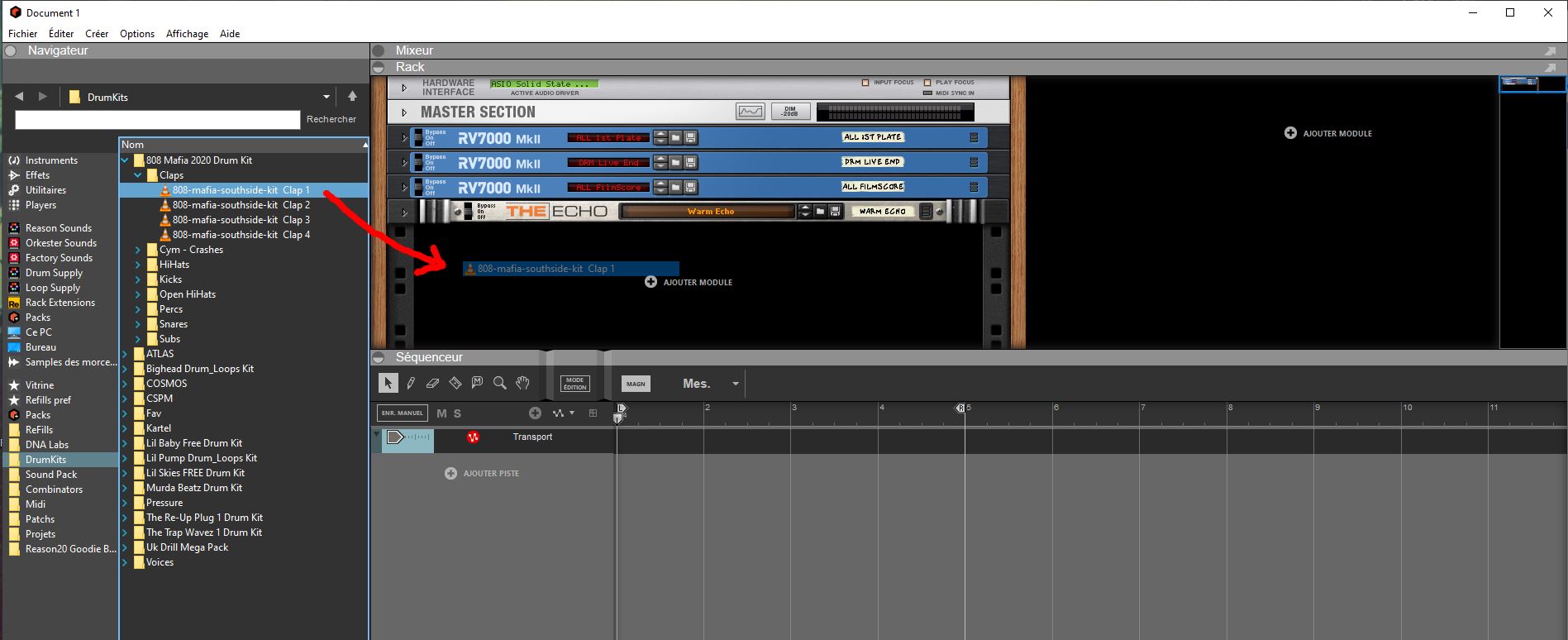This screenshot has height=640, width=1568.
Task: Open browse patch folder on DRM Live End RV7000
Action: click(x=675, y=162)
